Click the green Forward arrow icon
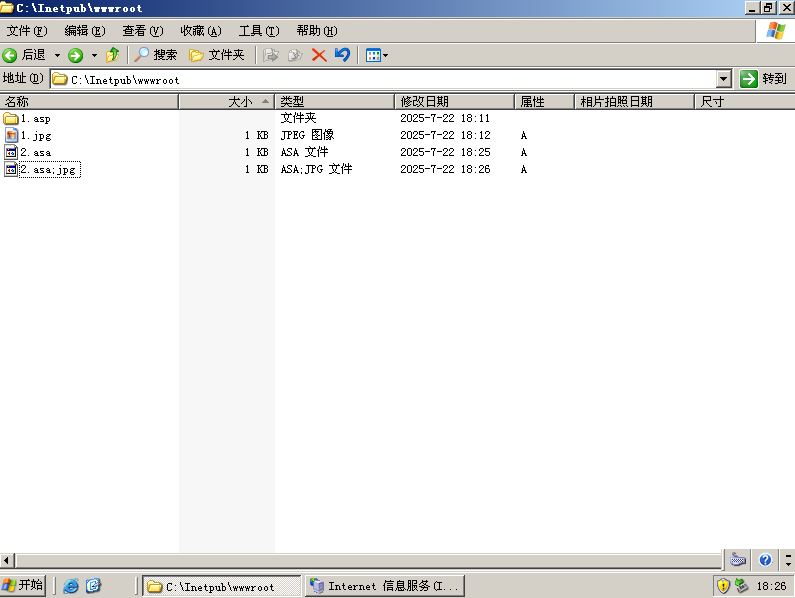 76,55
